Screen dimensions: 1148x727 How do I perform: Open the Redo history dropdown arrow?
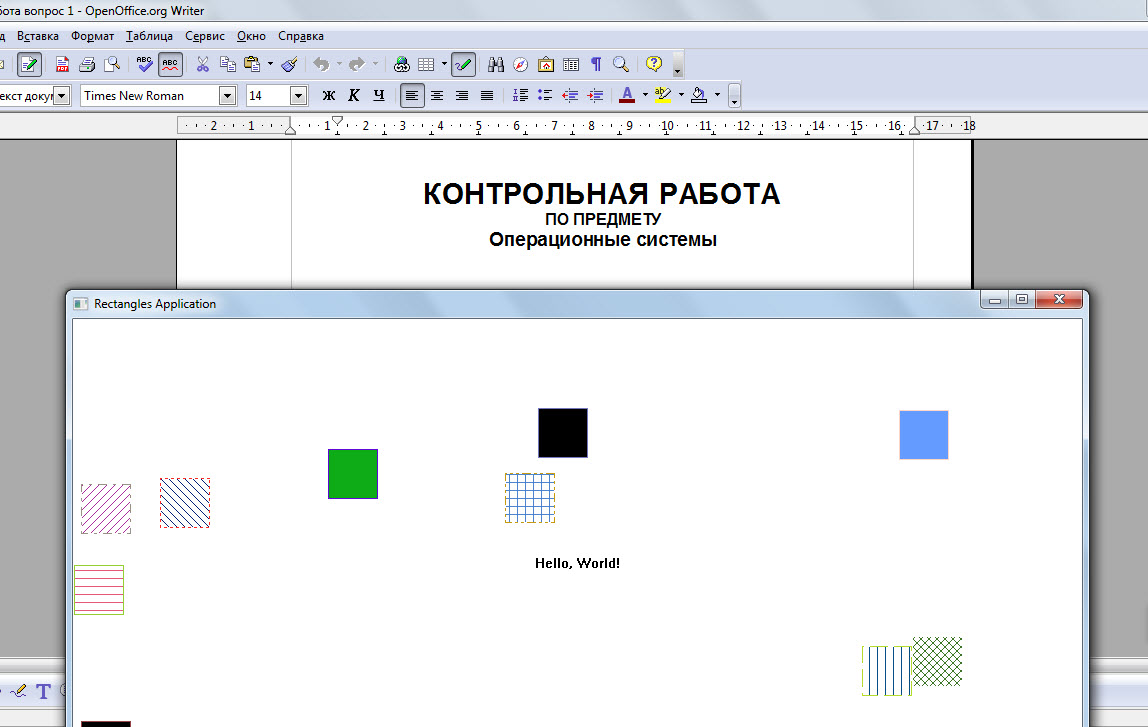point(375,64)
